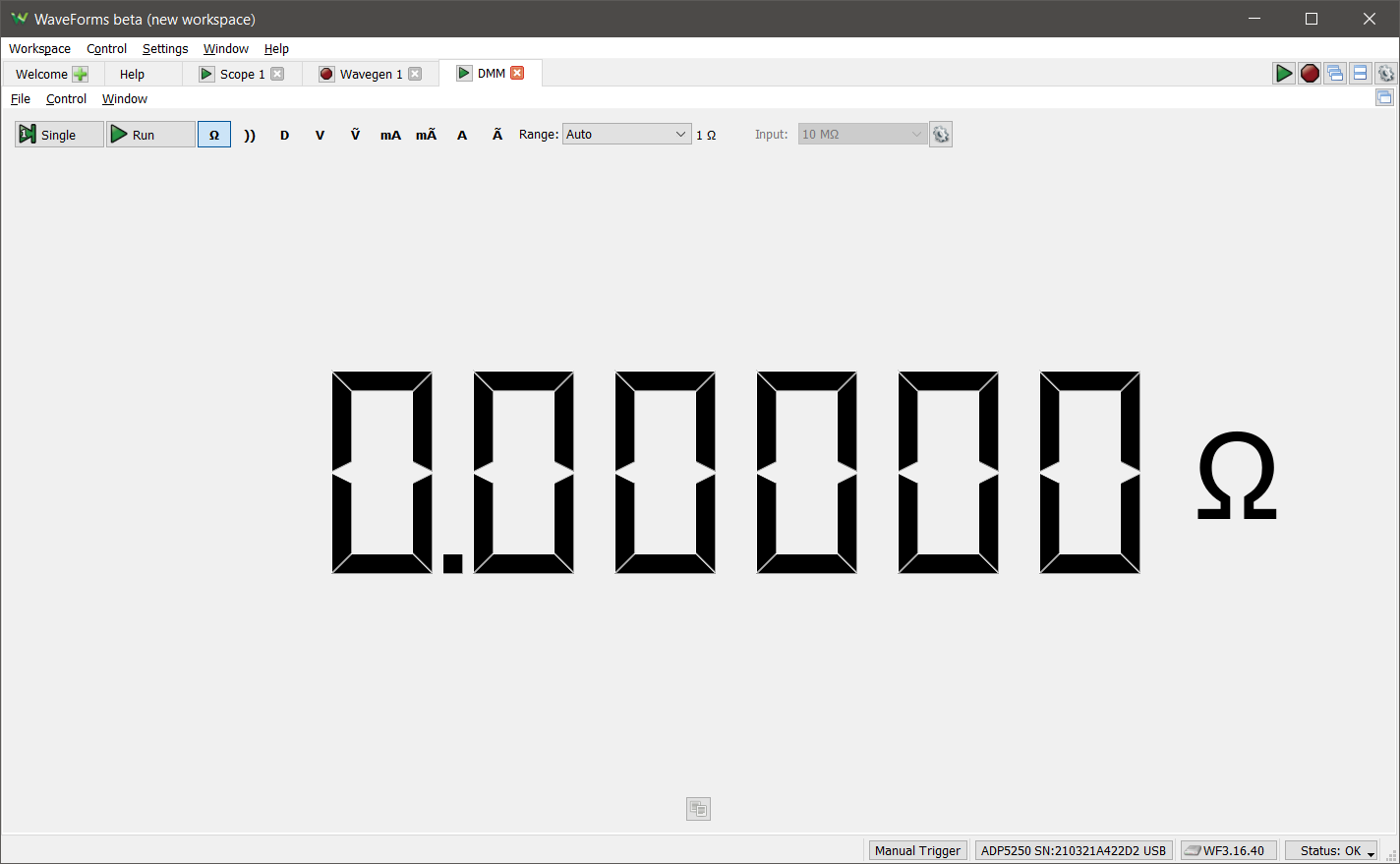Viewport: 1400px width, 864px height.
Task: Select the resistance (Ω) measurement mode
Action: click(214, 135)
